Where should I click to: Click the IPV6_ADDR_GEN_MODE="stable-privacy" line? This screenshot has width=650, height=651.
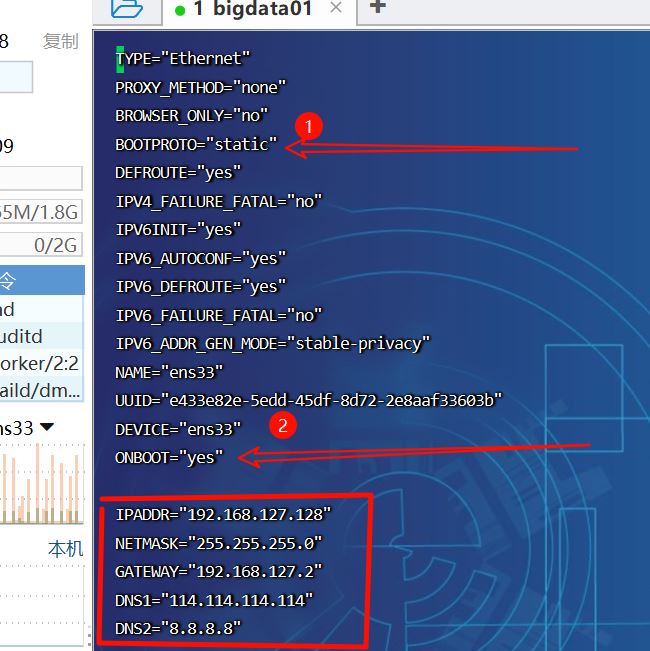point(273,344)
